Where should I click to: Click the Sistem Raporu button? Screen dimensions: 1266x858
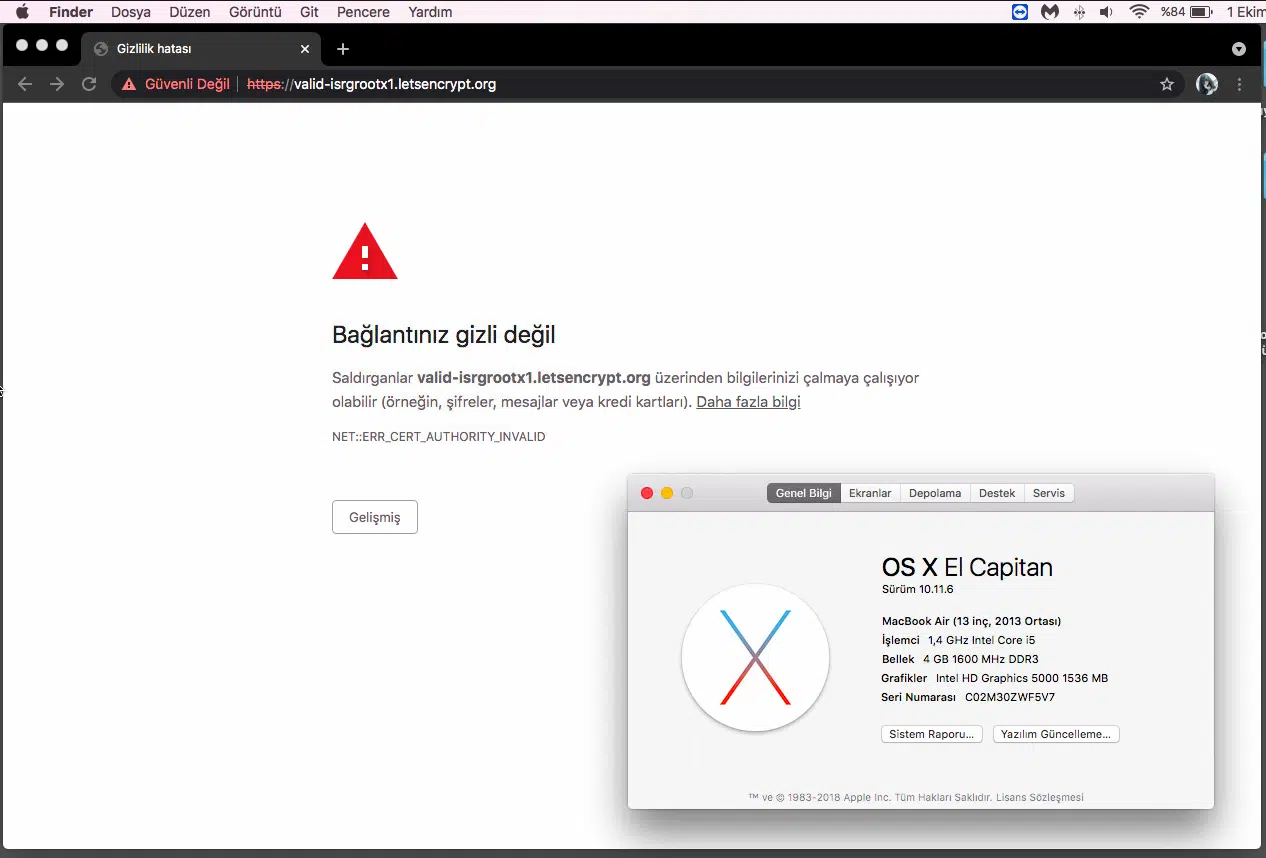pyautogui.click(x=931, y=734)
